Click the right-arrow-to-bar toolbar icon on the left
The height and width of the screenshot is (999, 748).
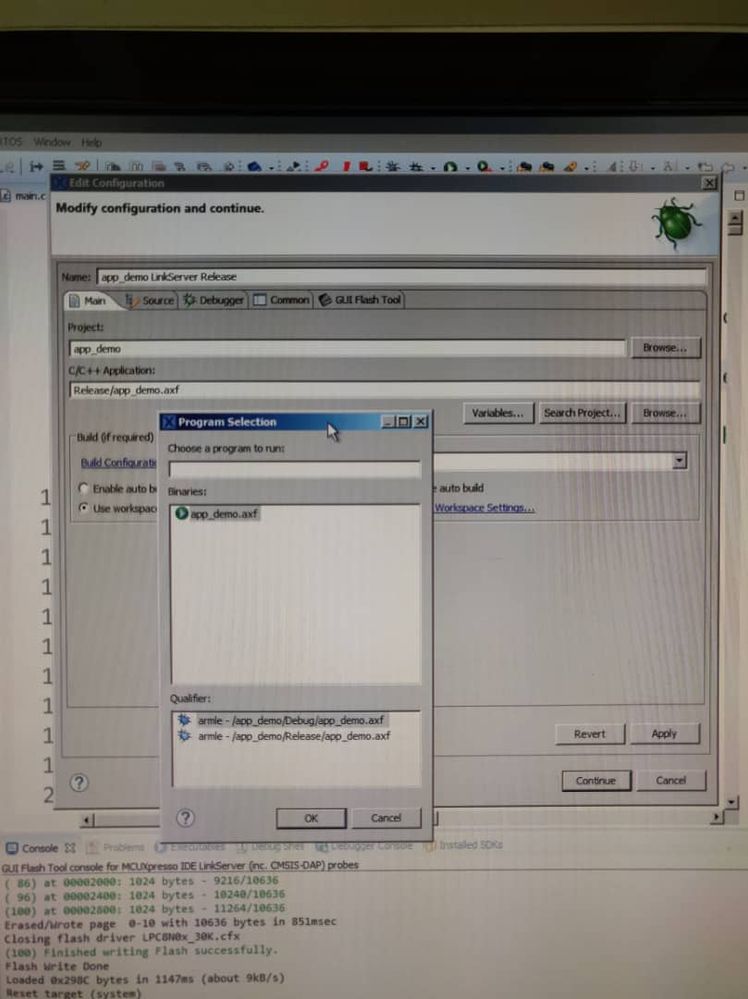pyautogui.click(x=36, y=166)
